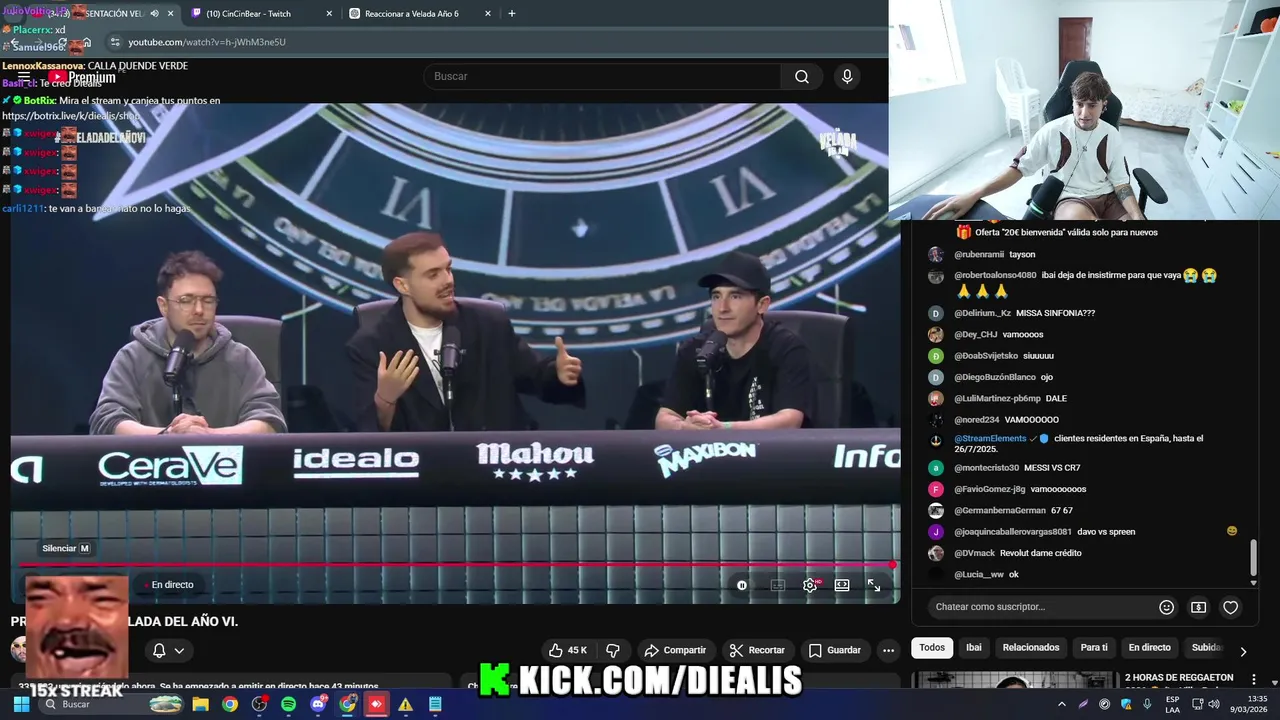The height and width of the screenshot is (720, 1280).
Task: Close the CinCinBear Twitch tab
Action: (x=329, y=14)
